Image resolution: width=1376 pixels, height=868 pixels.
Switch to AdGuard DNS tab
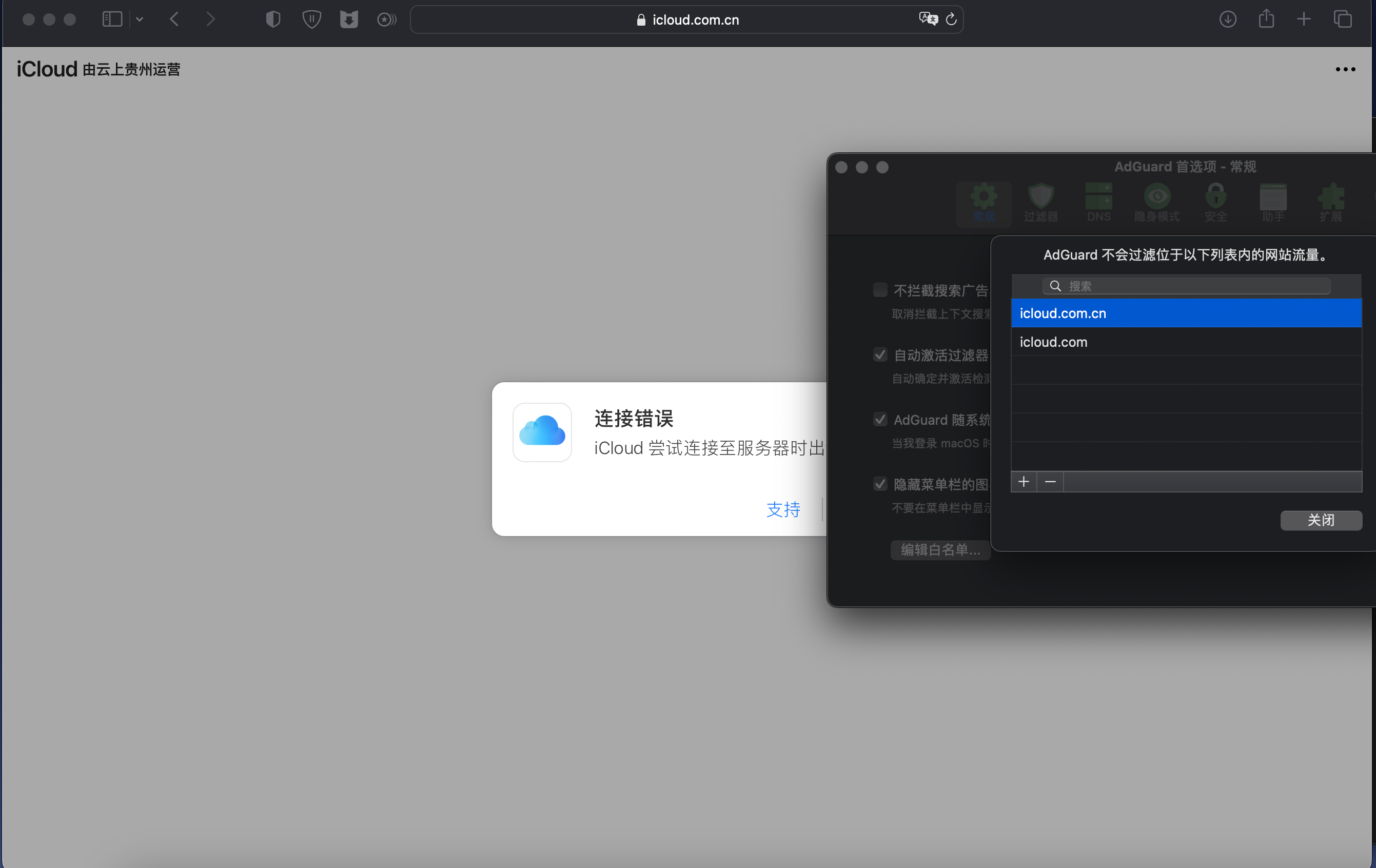click(1099, 204)
